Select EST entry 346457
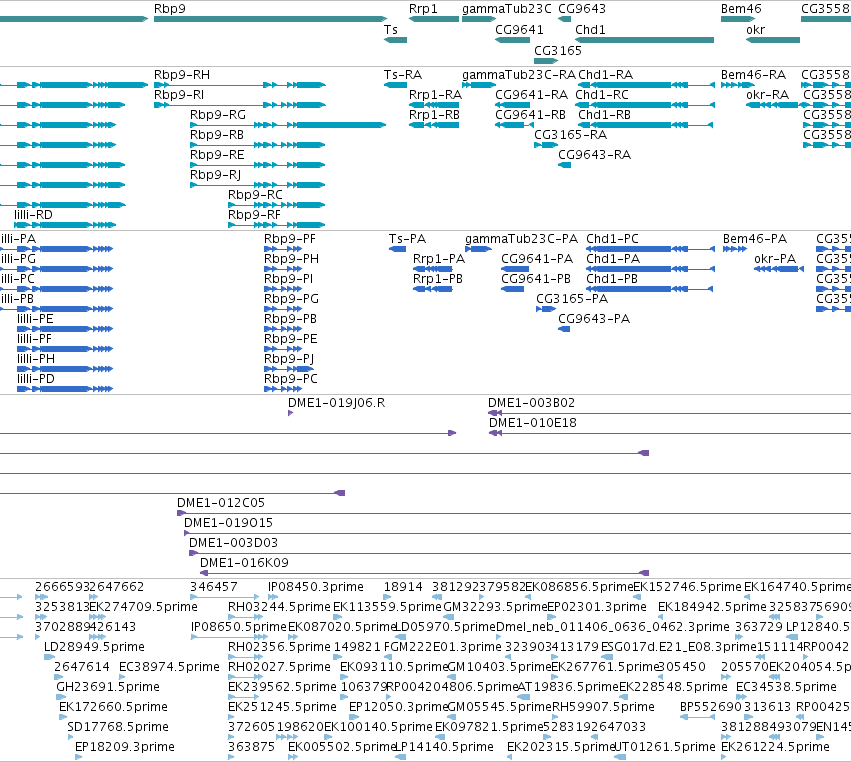The height and width of the screenshot is (762, 851). (x=213, y=587)
